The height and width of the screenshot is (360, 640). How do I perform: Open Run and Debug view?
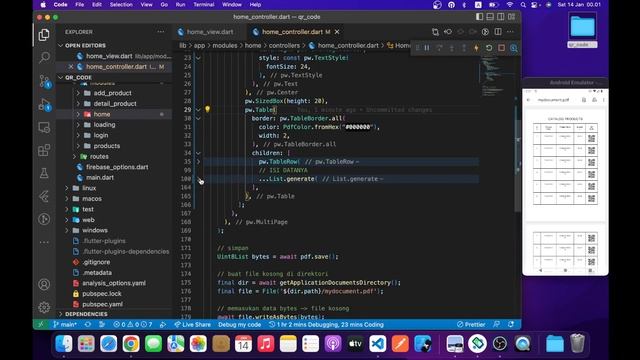(44, 104)
